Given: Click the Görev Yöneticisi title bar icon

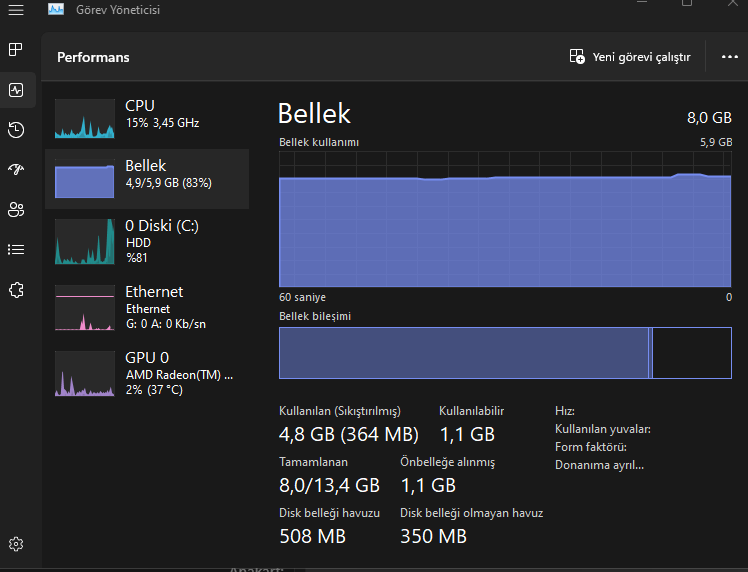Looking at the screenshot, I should point(56,10).
